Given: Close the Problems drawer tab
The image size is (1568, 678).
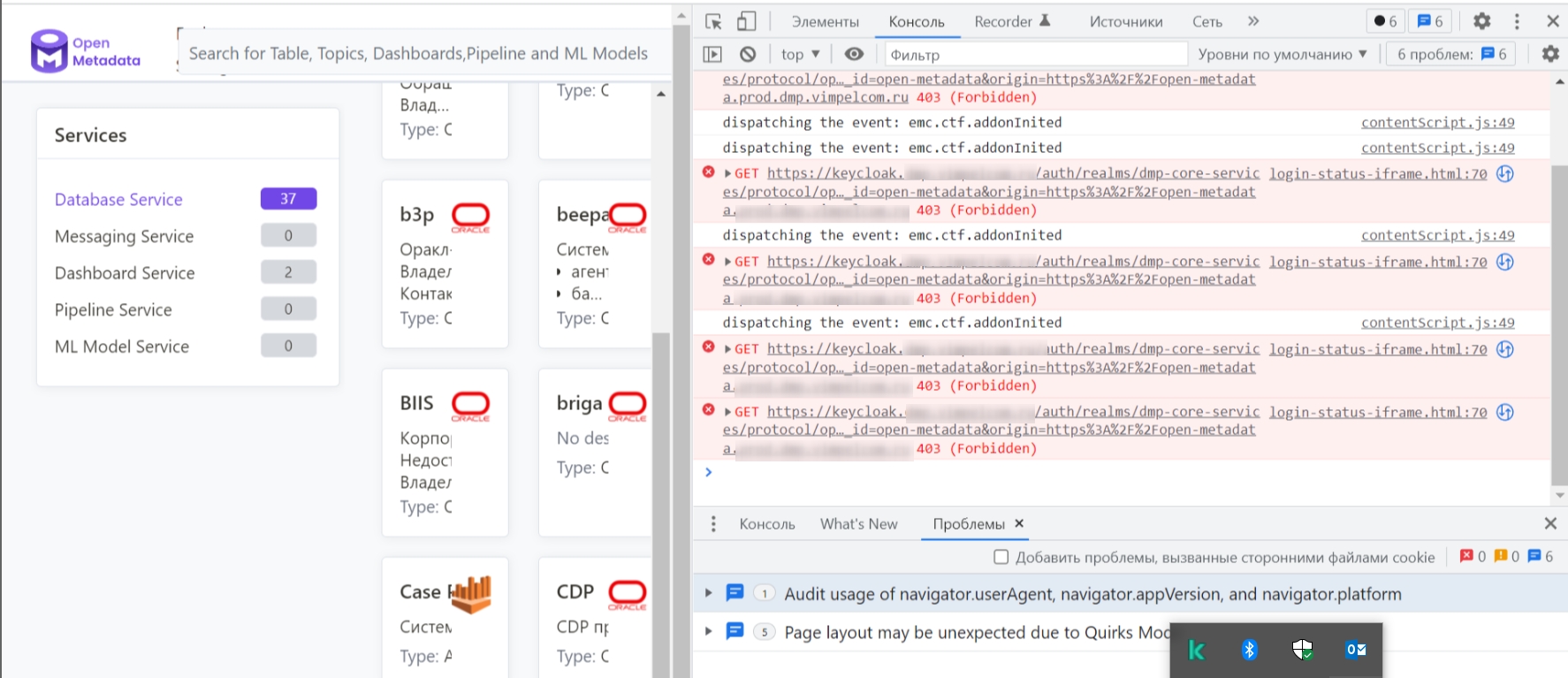Looking at the screenshot, I should (x=1019, y=523).
